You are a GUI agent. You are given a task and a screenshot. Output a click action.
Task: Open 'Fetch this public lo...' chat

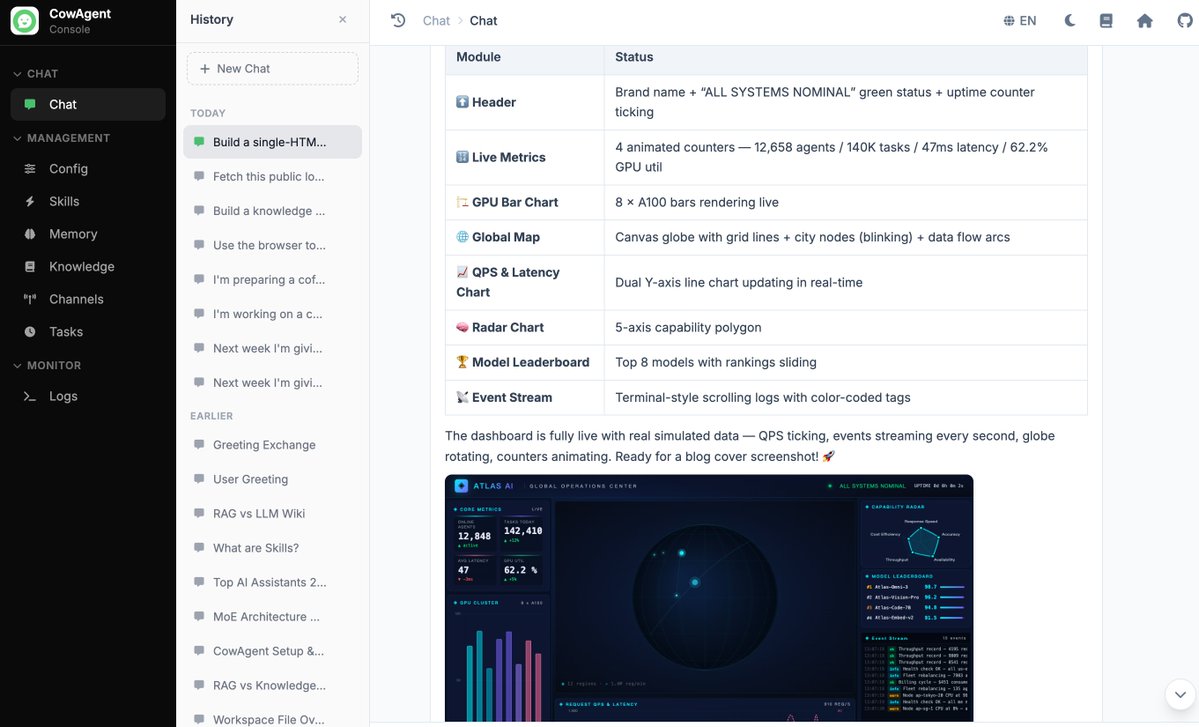pos(272,177)
